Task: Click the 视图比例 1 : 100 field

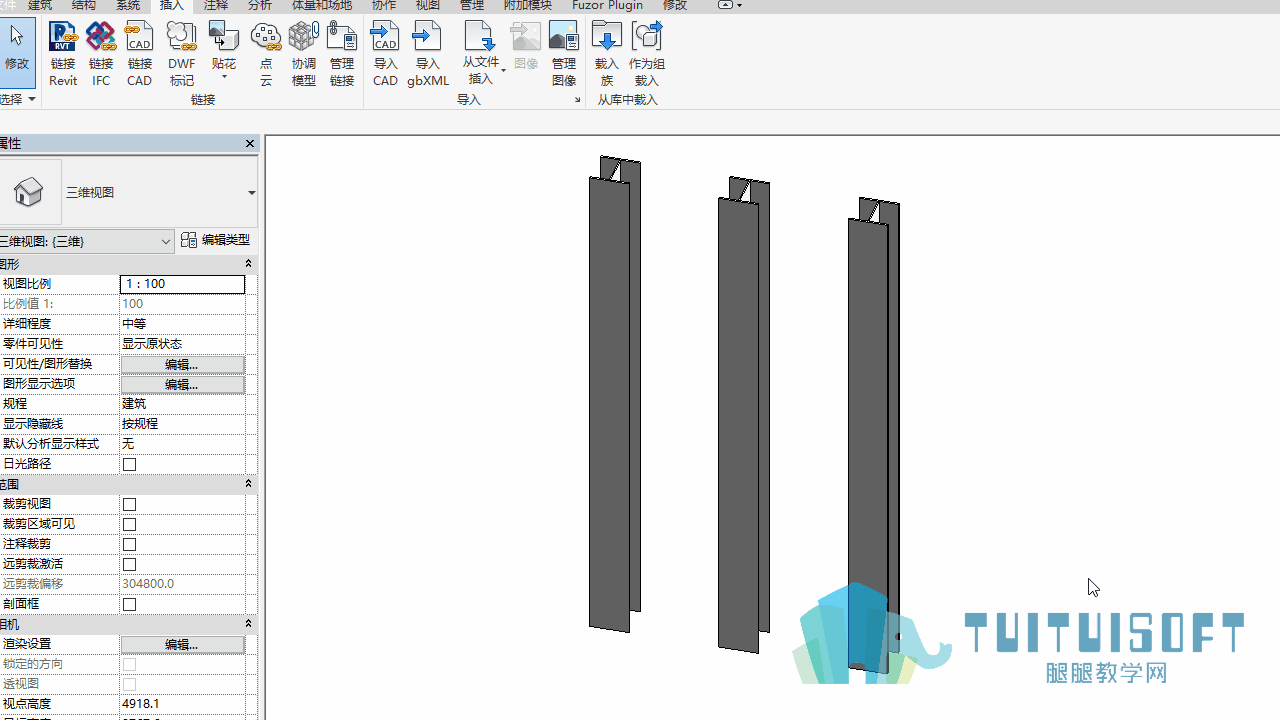Action: (182, 284)
